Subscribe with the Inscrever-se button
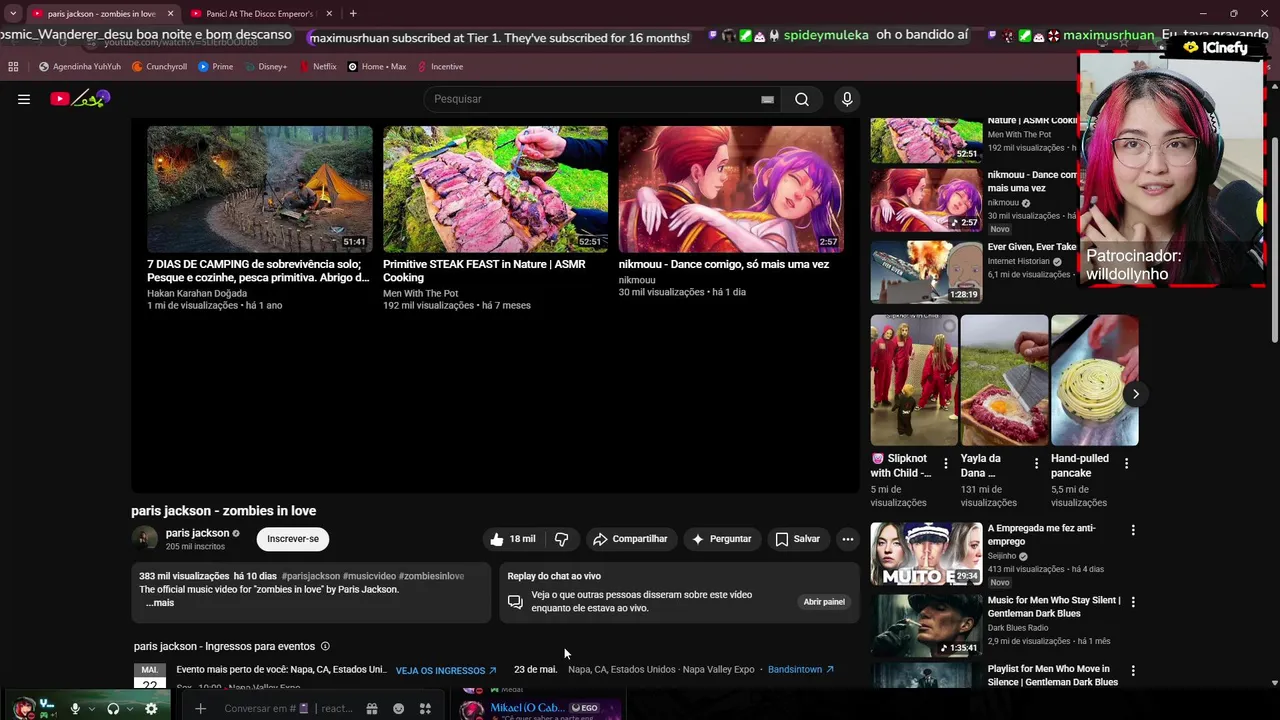The image size is (1280, 720). (x=293, y=539)
